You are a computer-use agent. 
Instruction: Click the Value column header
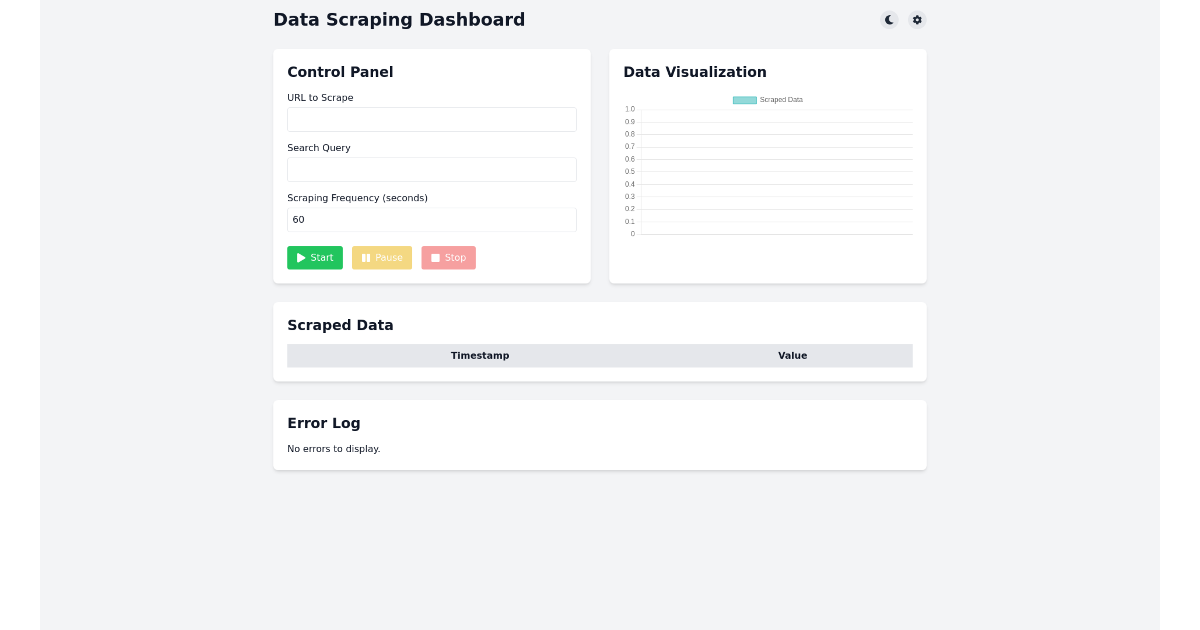click(792, 355)
